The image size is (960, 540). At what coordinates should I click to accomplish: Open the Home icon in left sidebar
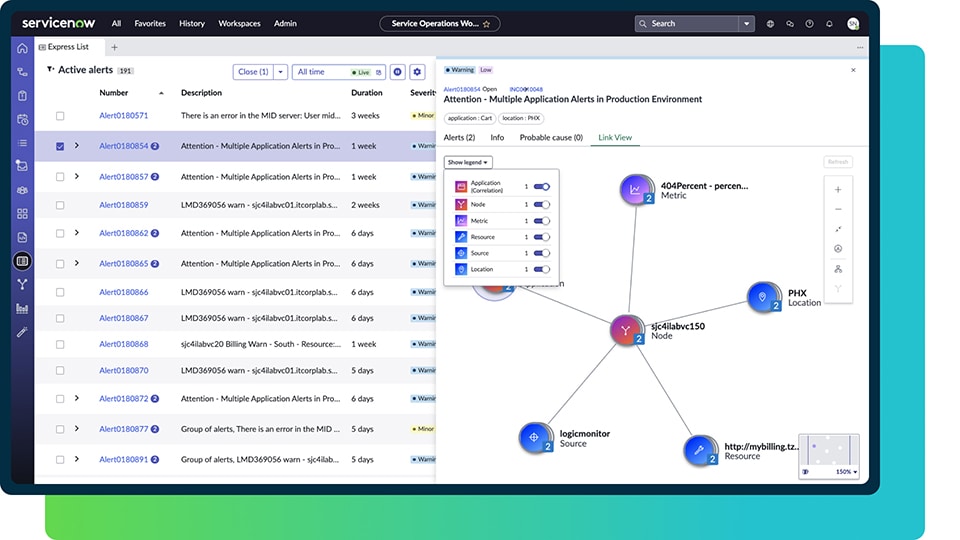[23, 48]
